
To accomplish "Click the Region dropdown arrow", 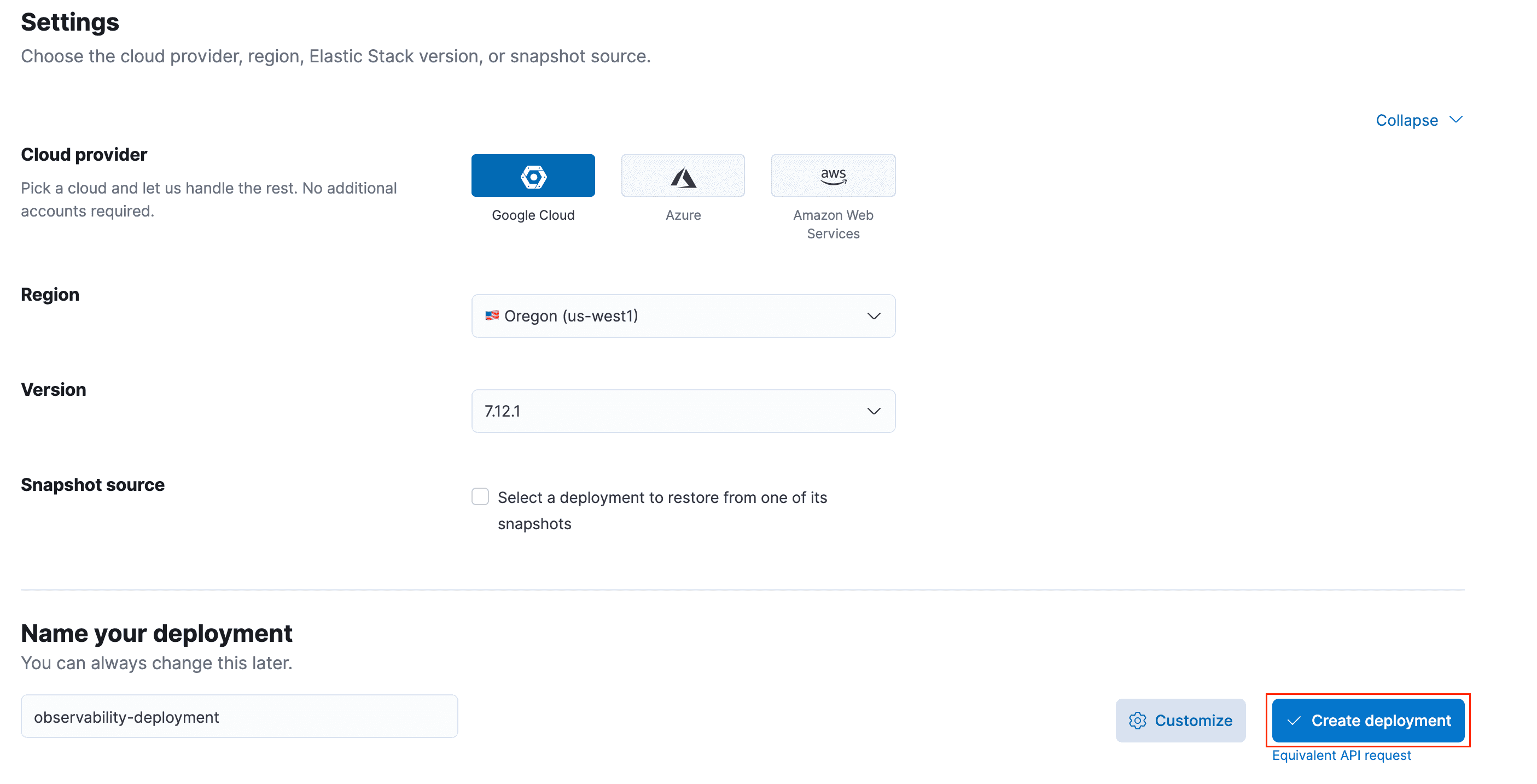I will 874,315.
